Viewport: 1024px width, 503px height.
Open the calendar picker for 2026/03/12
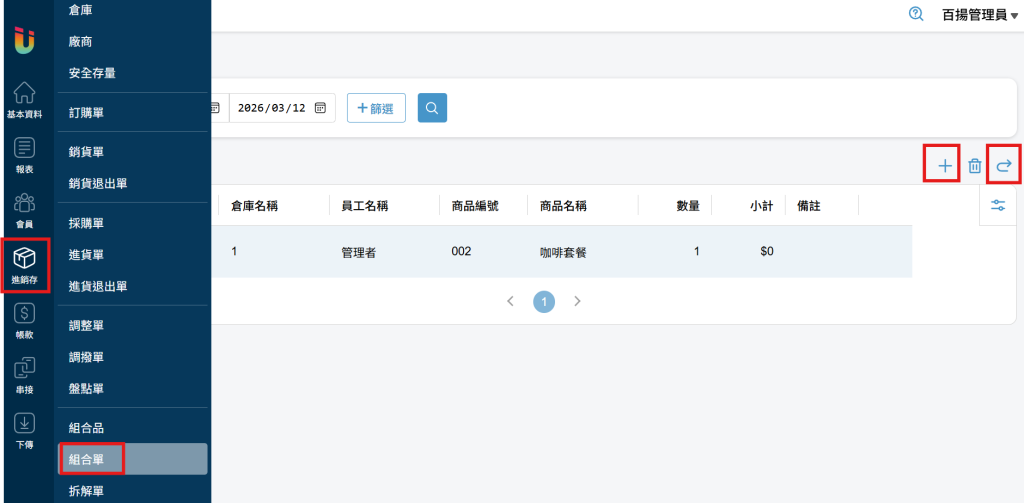tap(320, 108)
